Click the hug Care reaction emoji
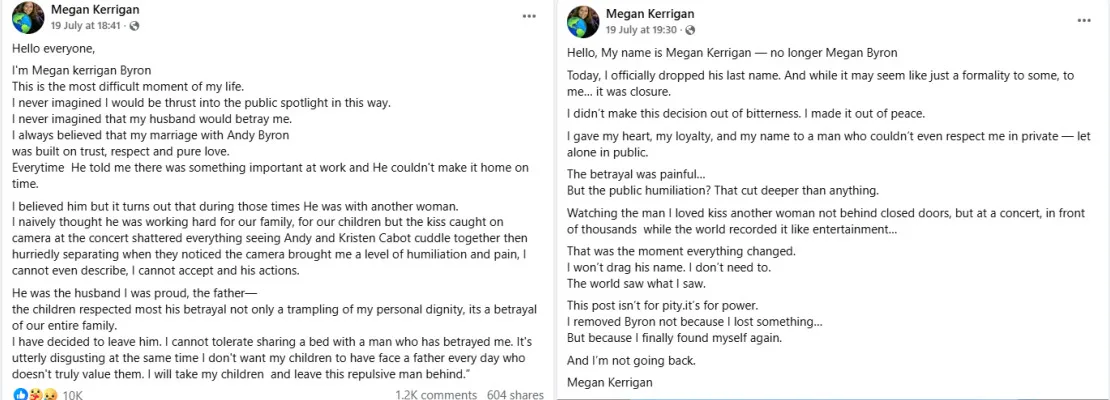 pyautogui.click(x=34, y=394)
